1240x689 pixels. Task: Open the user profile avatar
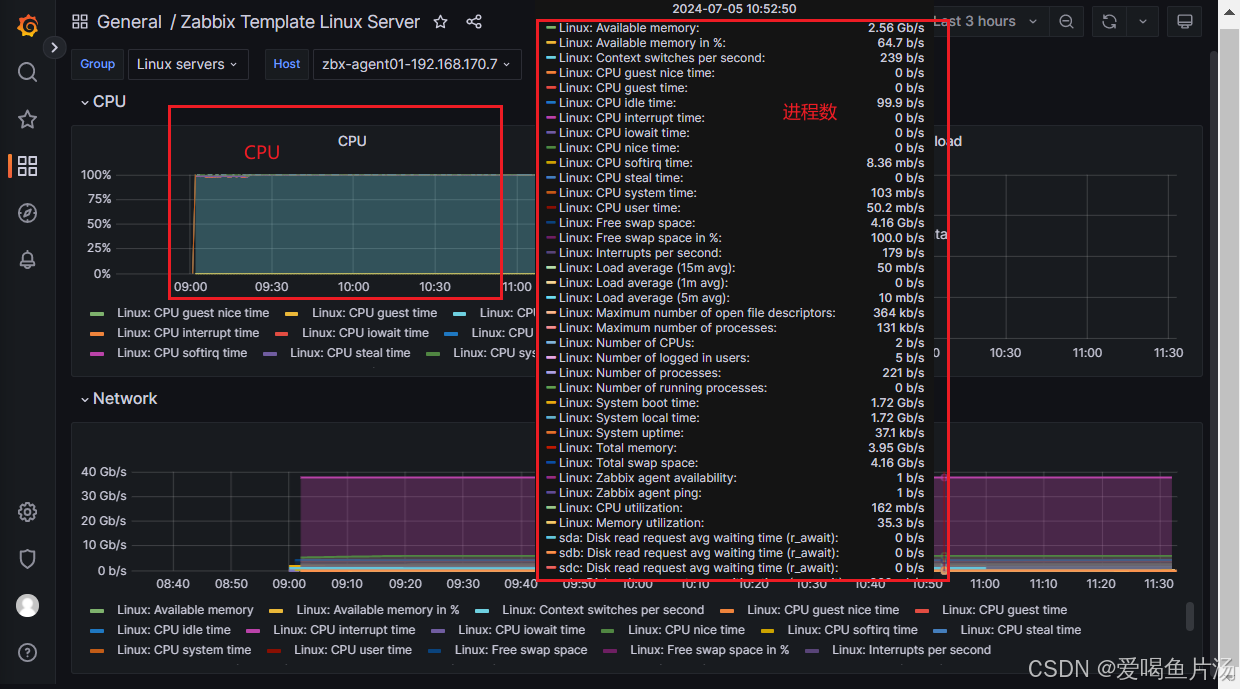point(28,606)
